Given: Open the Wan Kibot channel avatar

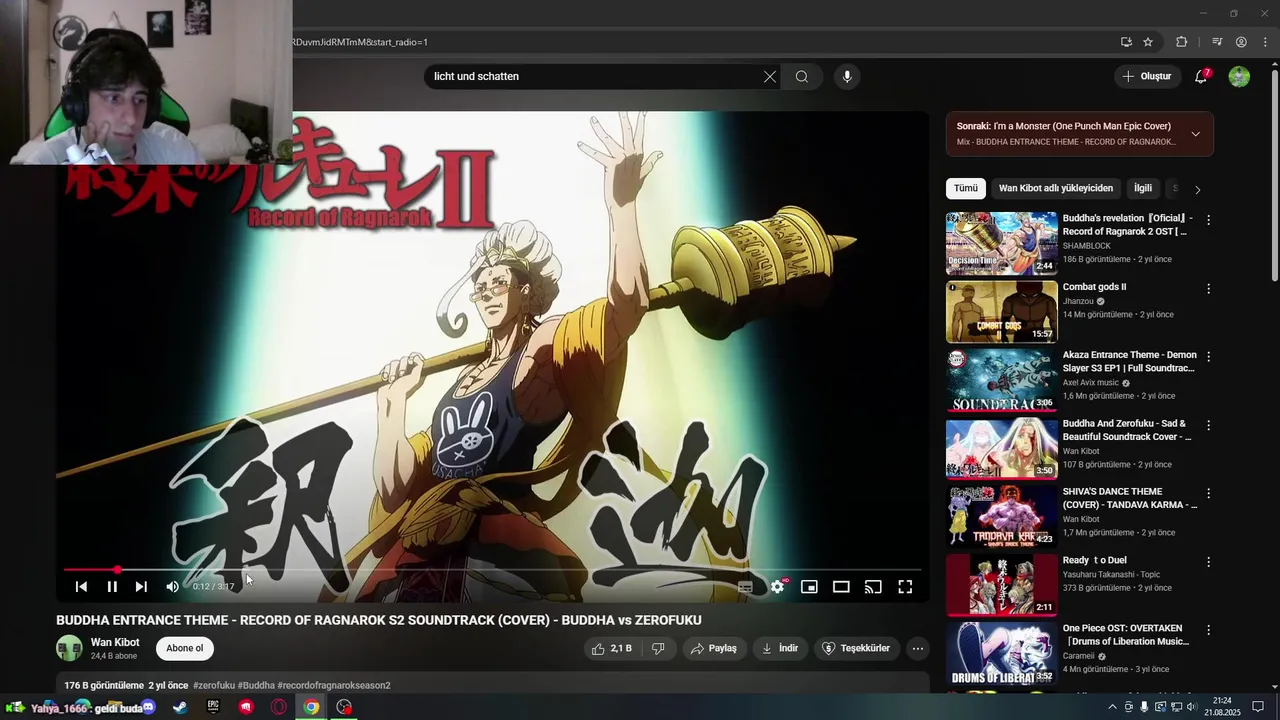Looking at the screenshot, I should (69, 648).
